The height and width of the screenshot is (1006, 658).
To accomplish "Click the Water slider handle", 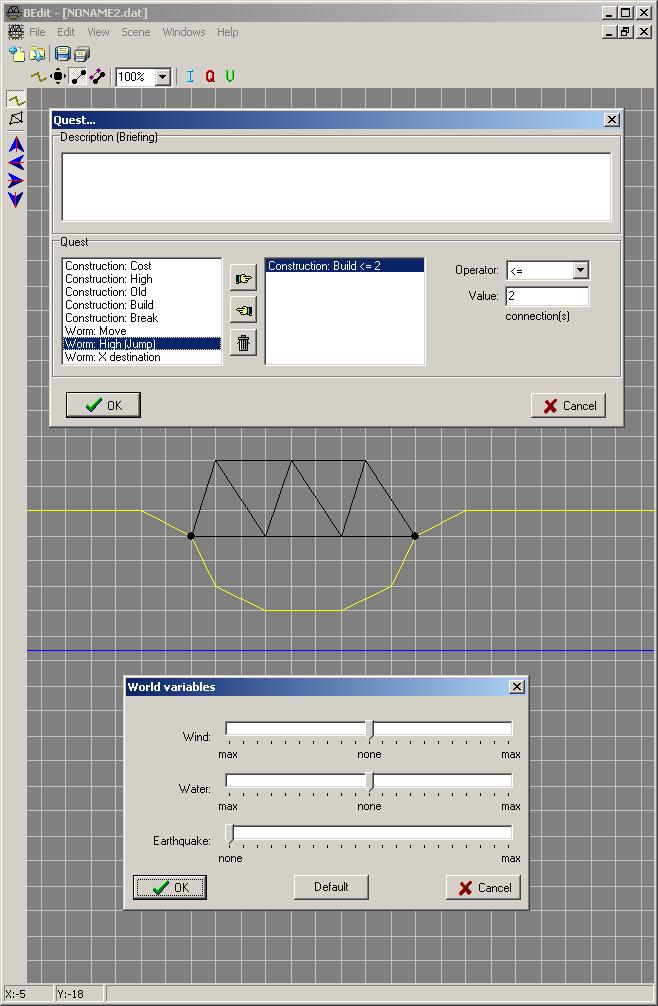I will 369,781.
